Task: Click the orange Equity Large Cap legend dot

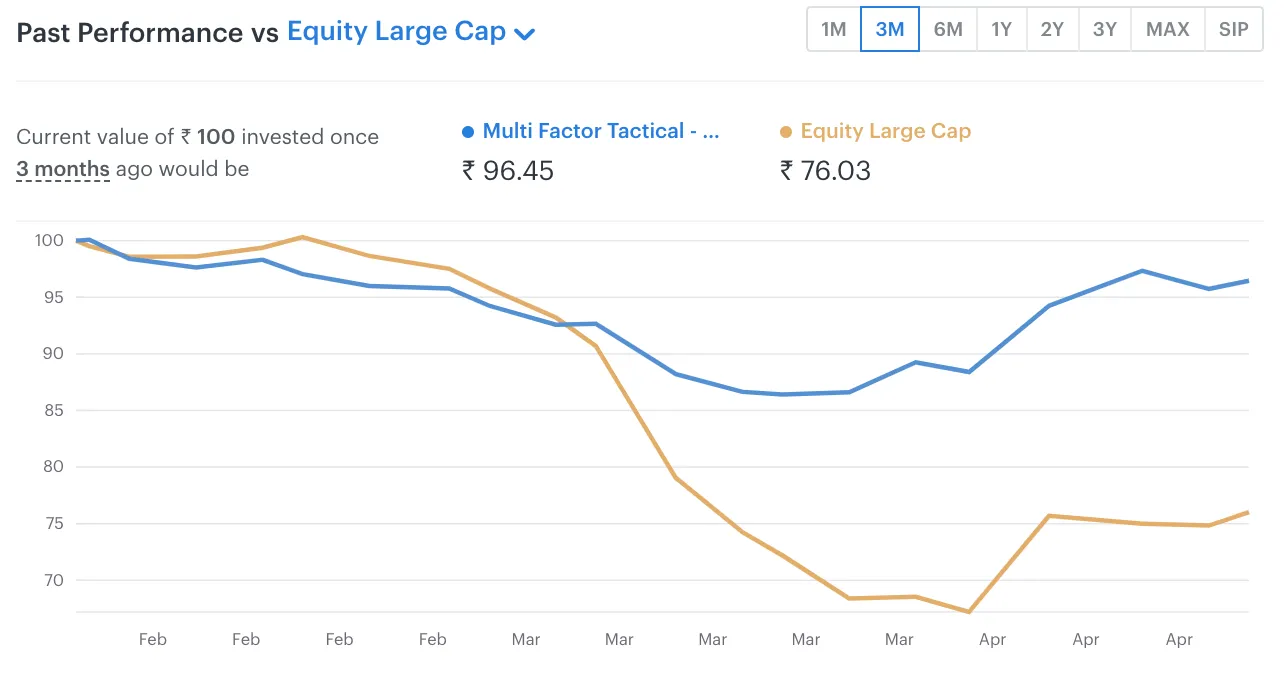Action: [786, 132]
